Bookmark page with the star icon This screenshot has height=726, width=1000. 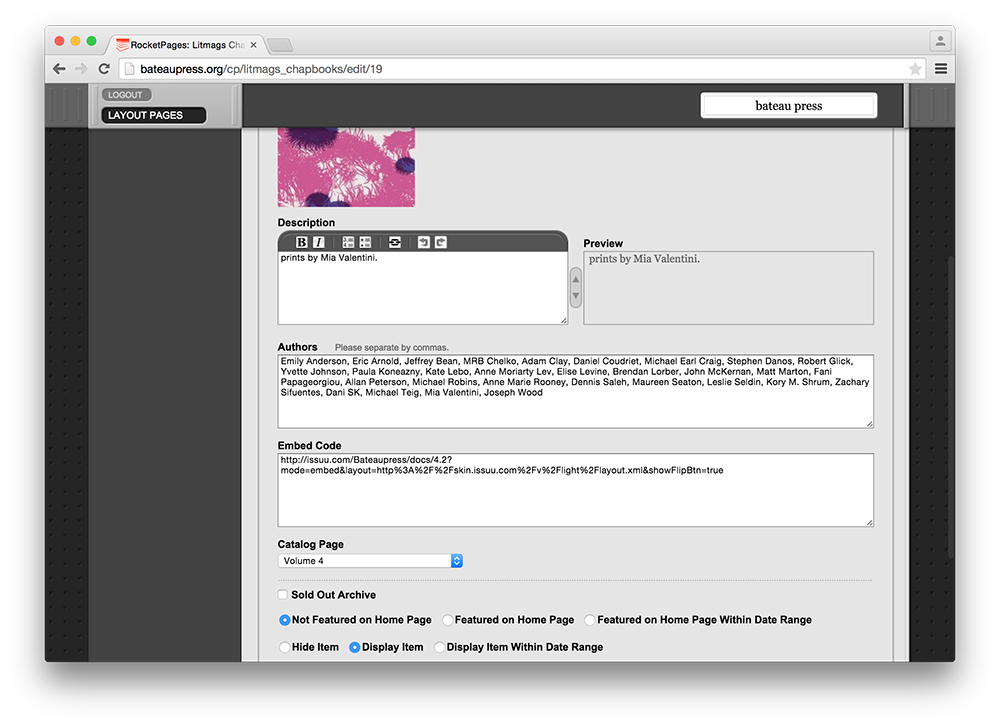(x=915, y=69)
